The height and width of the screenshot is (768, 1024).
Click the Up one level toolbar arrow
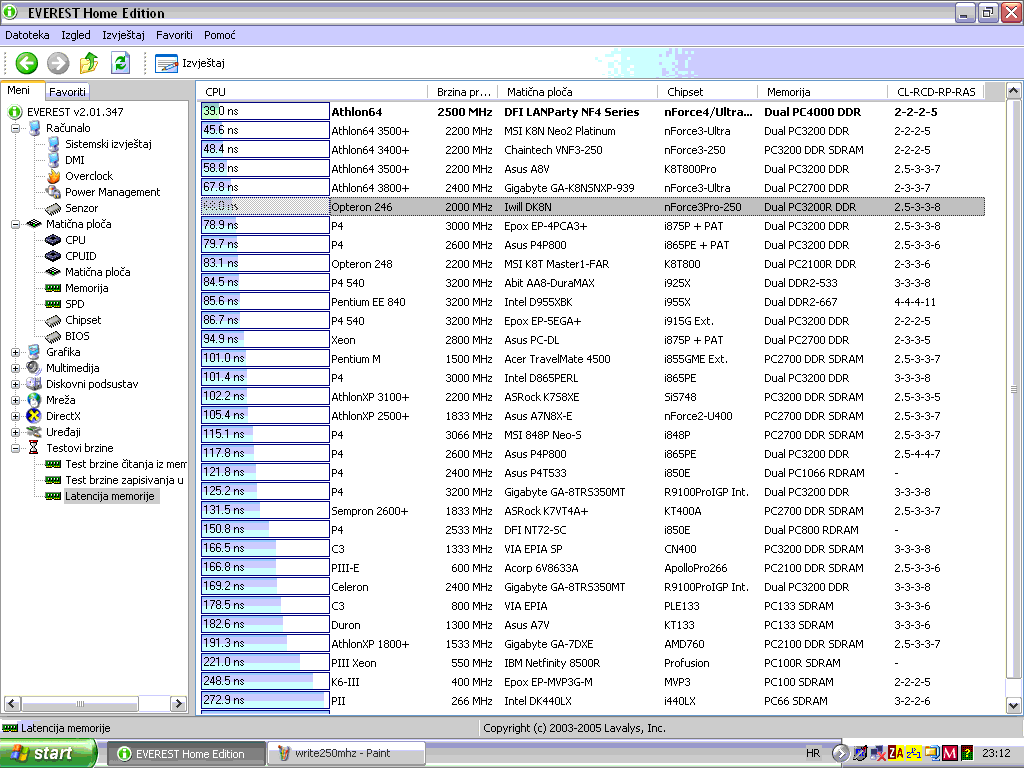(89, 63)
